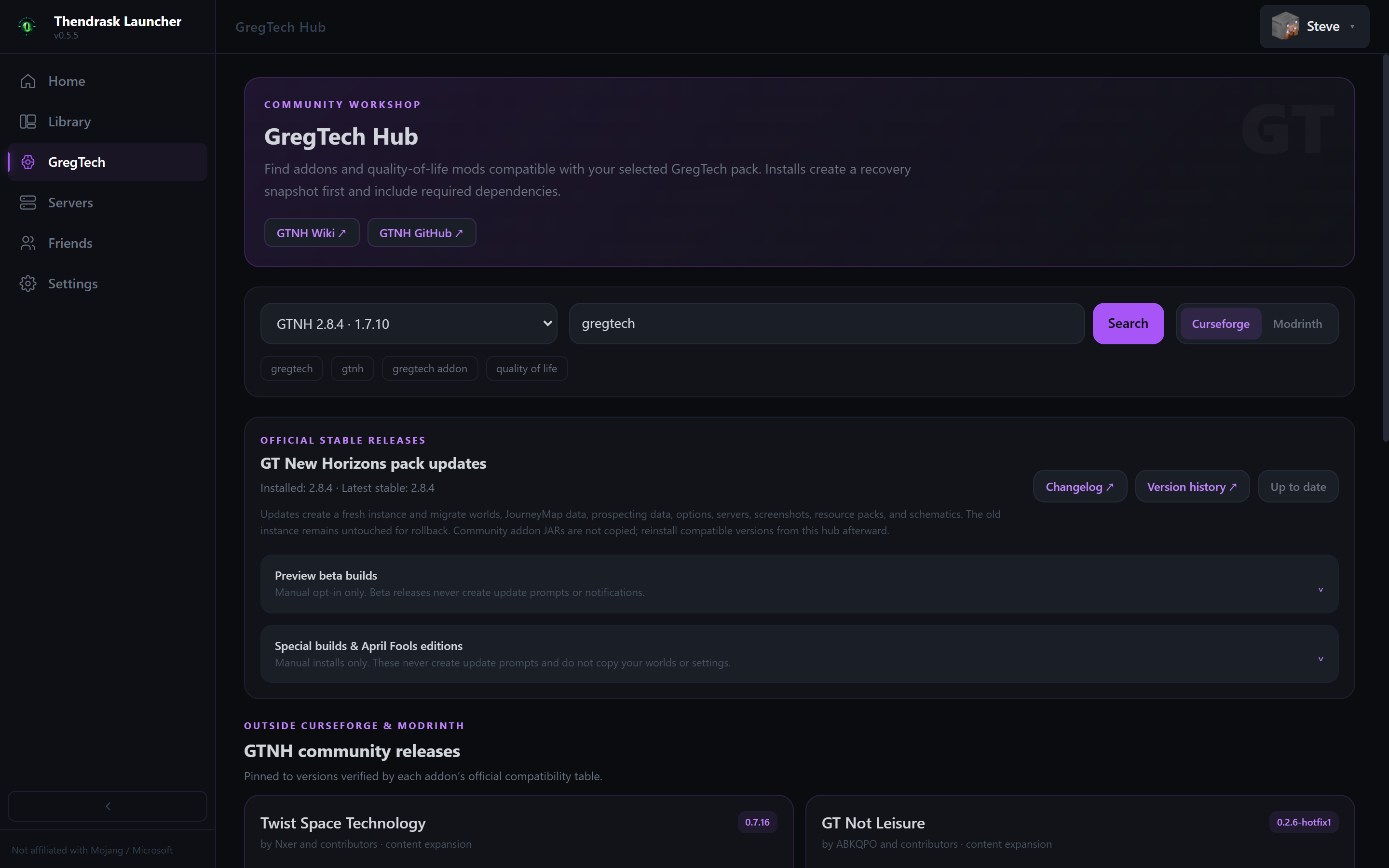Click the Up to date button
Viewport: 1389px width, 868px height.
[x=1298, y=487]
